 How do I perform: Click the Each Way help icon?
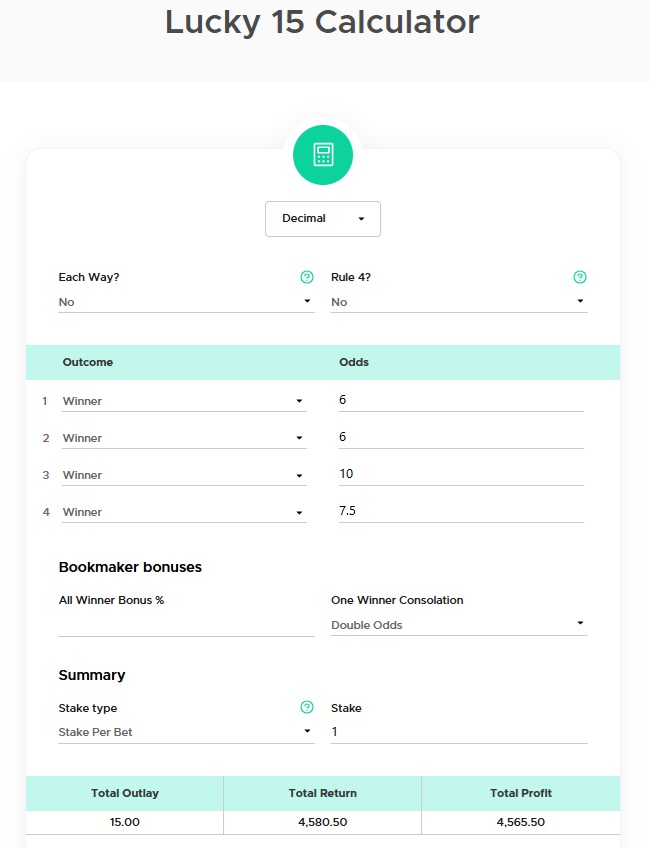coord(307,277)
